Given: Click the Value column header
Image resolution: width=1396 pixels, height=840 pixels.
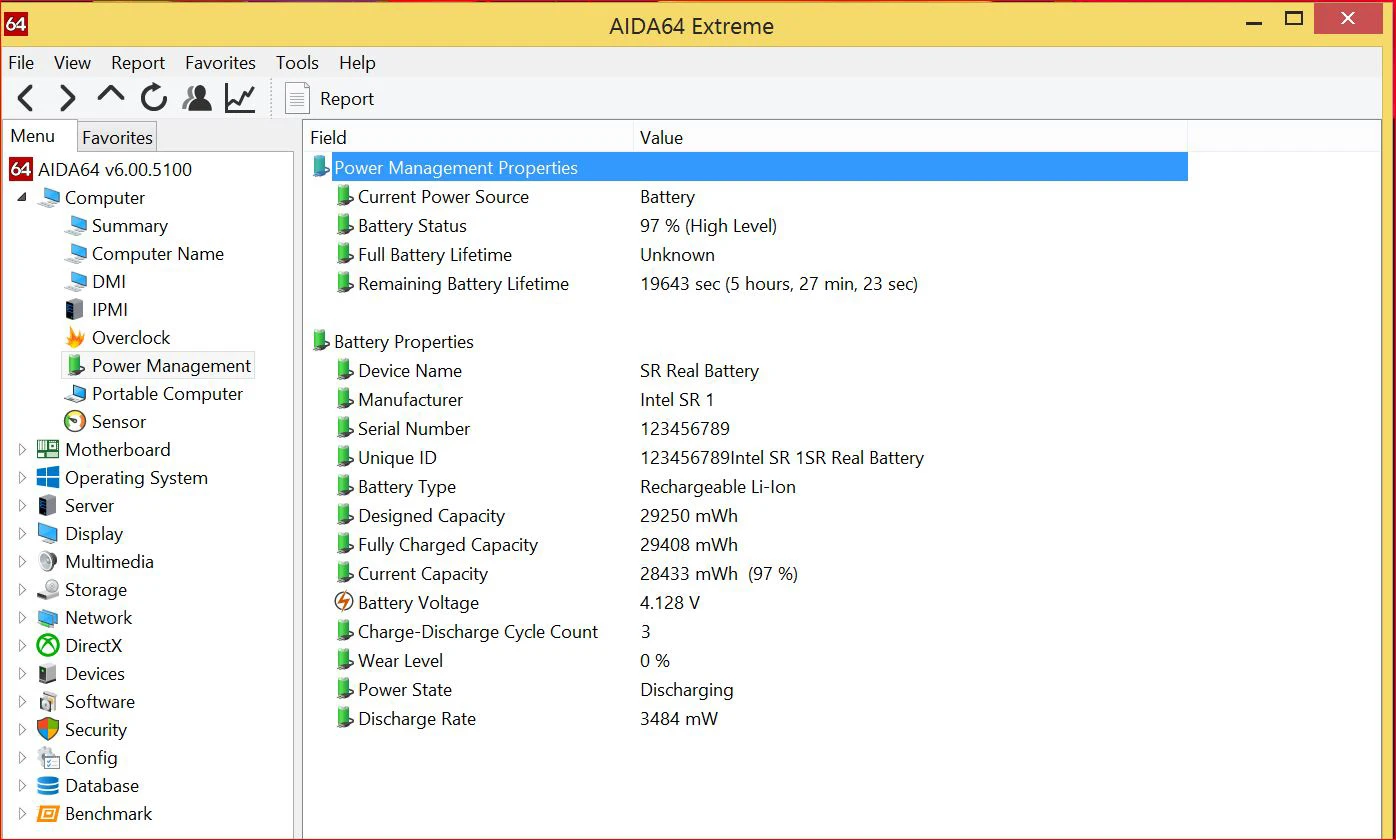Looking at the screenshot, I should point(910,138).
